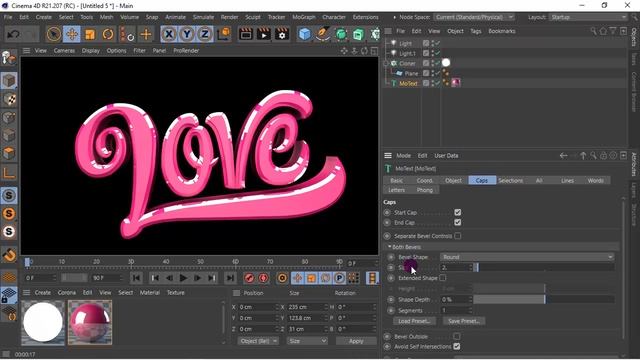Toggle visibility dots for Plane object
This screenshot has height=360, width=640.
pyautogui.click(x=433, y=73)
